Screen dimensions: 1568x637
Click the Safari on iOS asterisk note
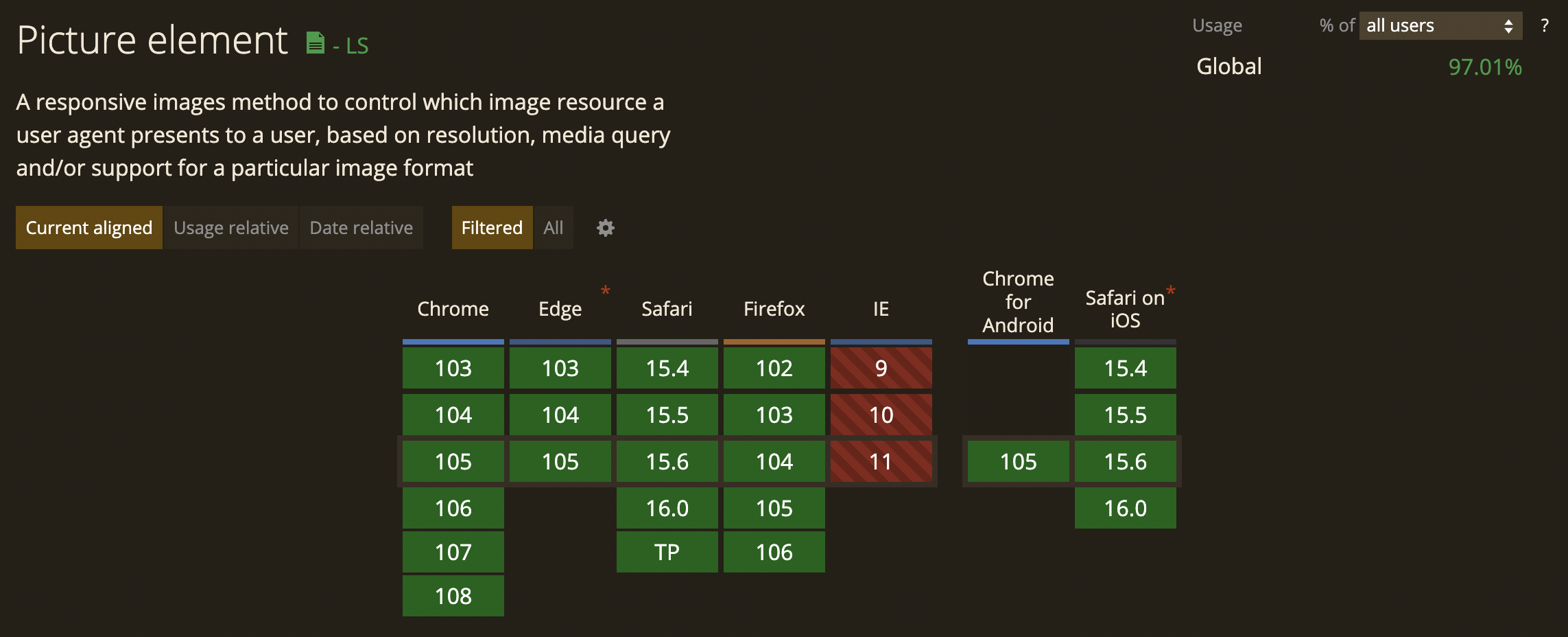[x=1170, y=291]
